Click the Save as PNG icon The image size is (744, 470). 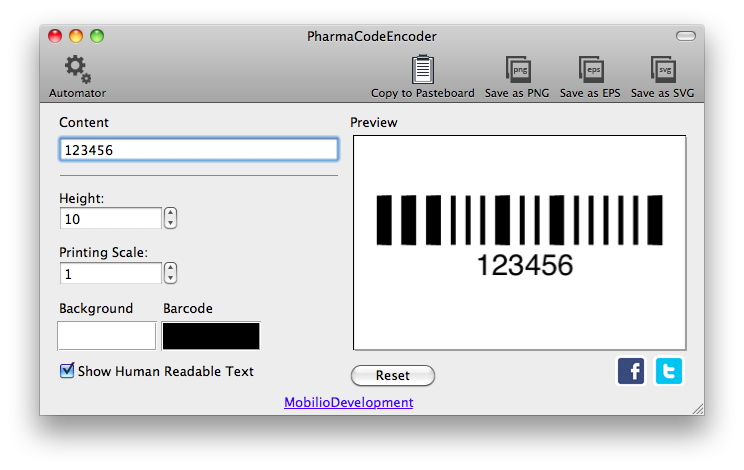click(518, 69)
